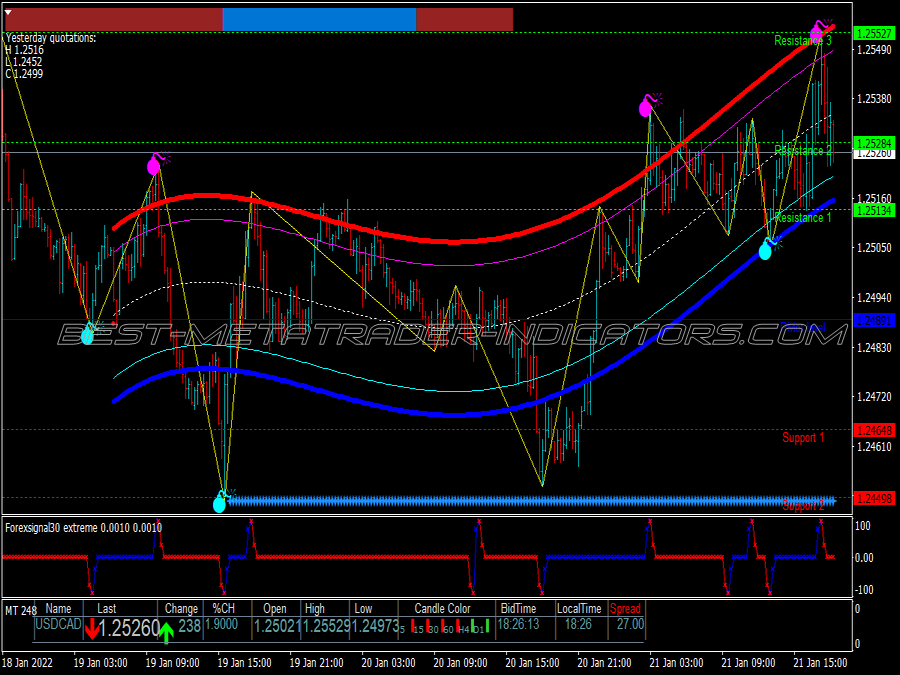
Task: Click the last price value 1.25260 in the dashboard
Action: click(130, 629)
